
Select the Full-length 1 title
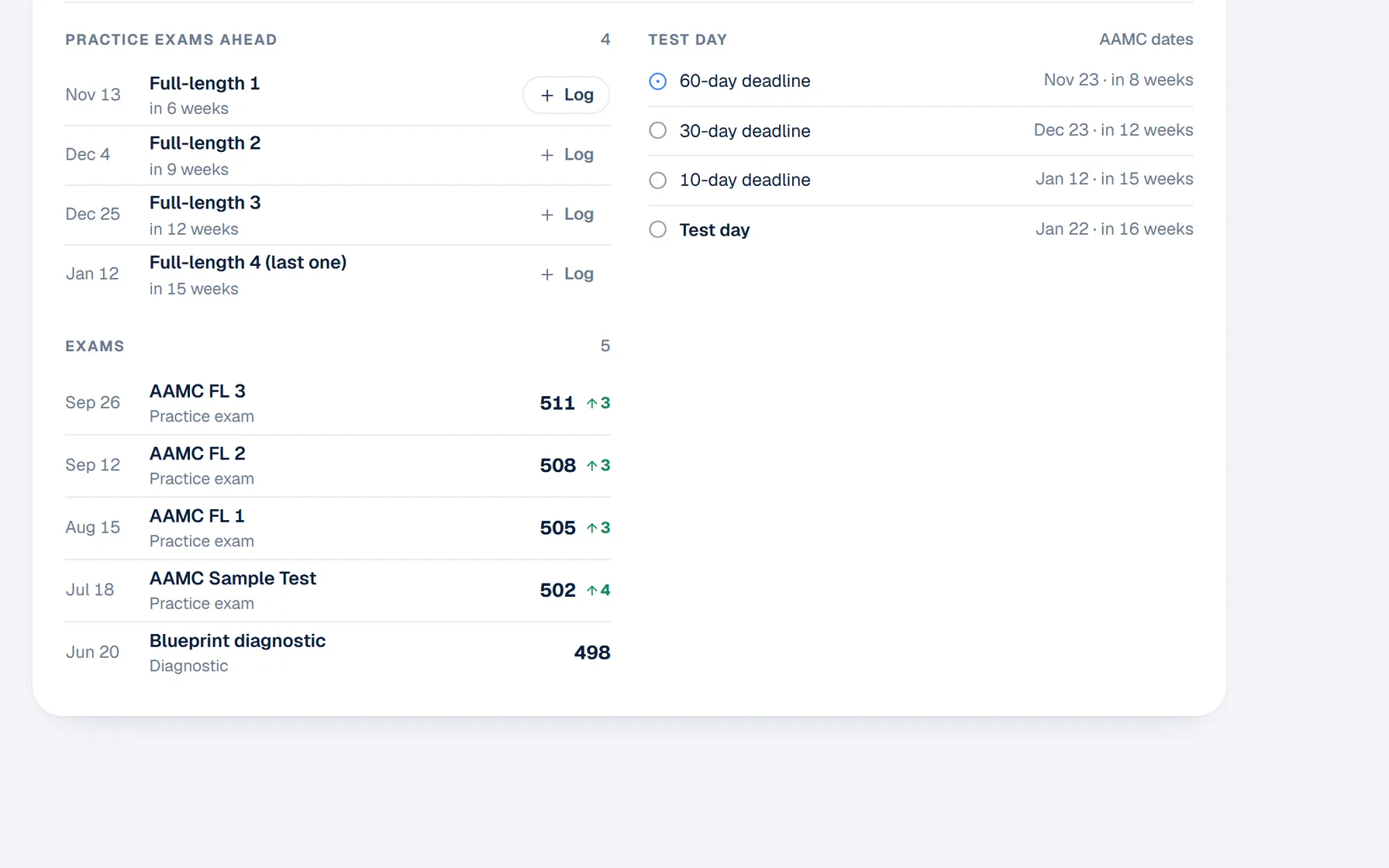click(205, 83)
